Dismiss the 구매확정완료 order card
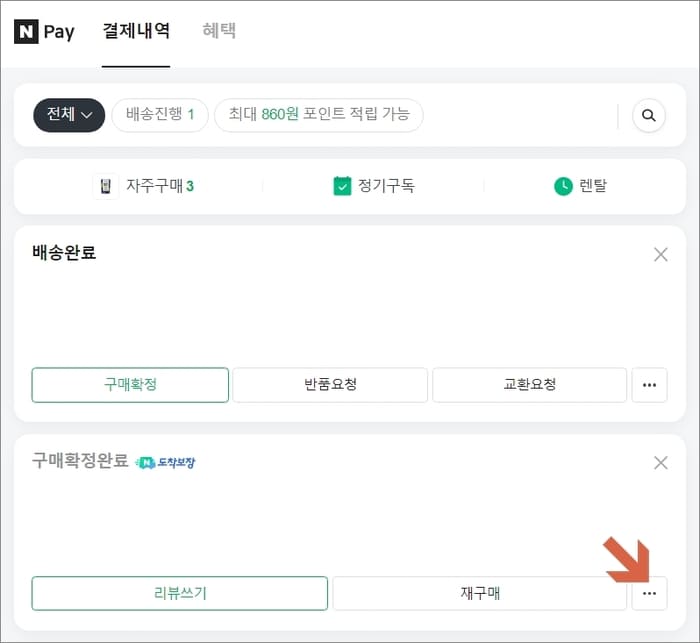700x643 pixels. coord(661,463)
